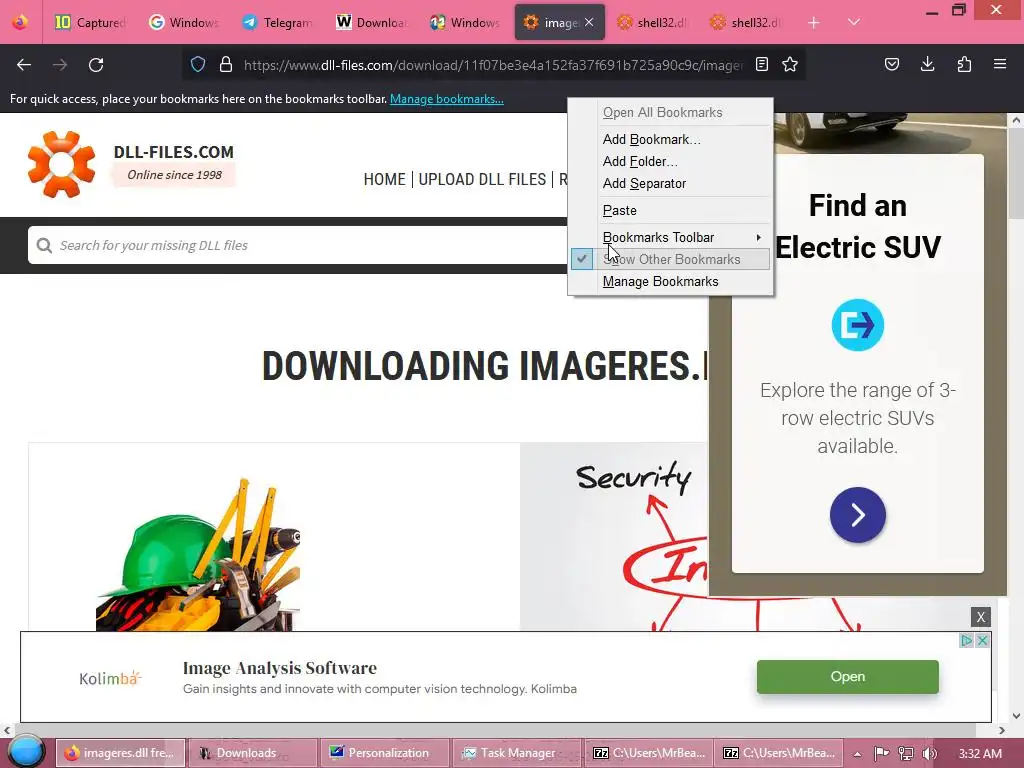This screenshot has width=1024, height=768.
Task: Click the padlock site security icon
Action: click(x=226, y=65)
